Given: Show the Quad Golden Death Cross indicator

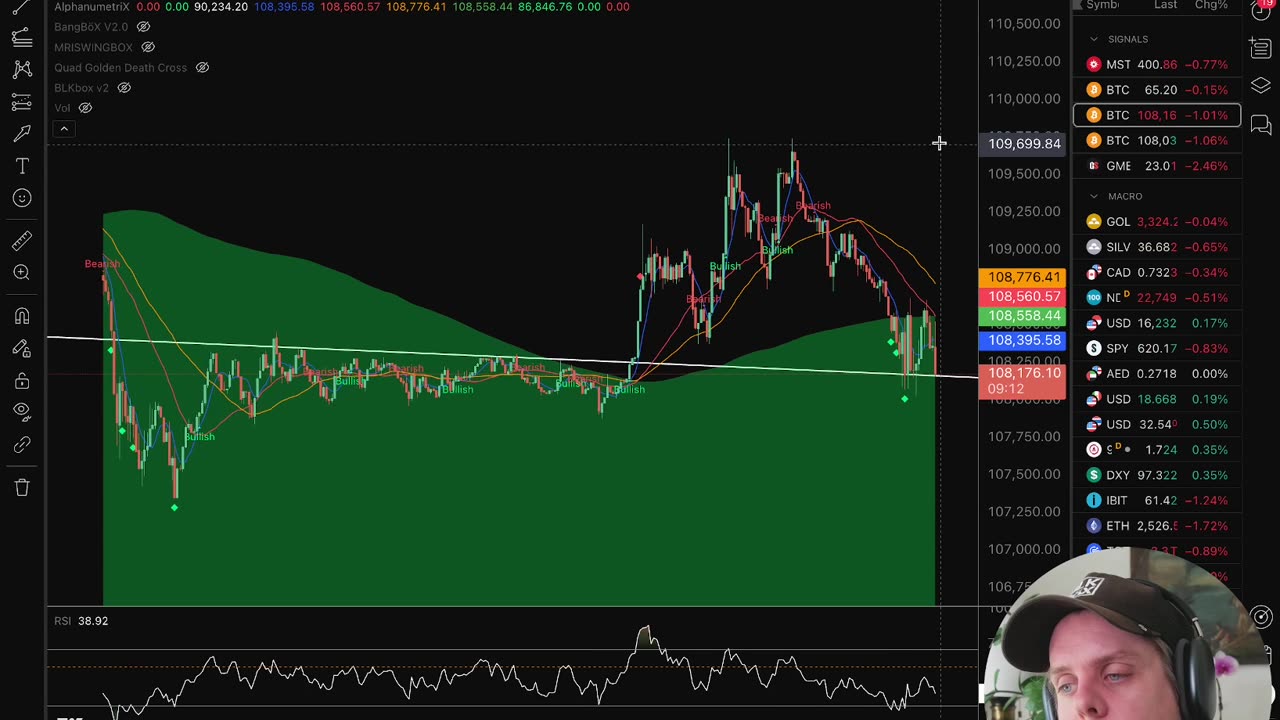Looking at the screenshot, I should tap(202, 67).
